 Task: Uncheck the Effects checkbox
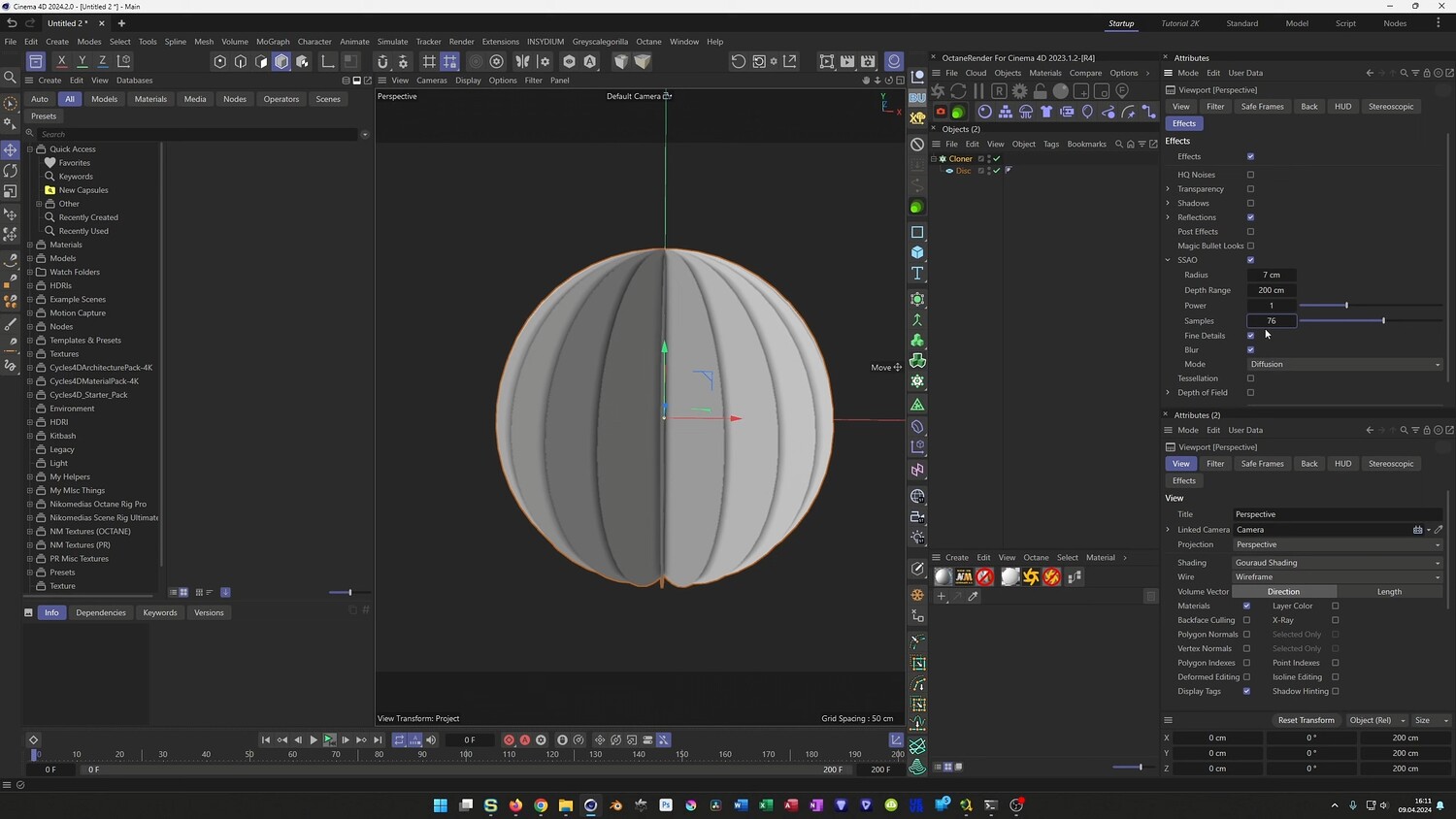coord(1250,156)
